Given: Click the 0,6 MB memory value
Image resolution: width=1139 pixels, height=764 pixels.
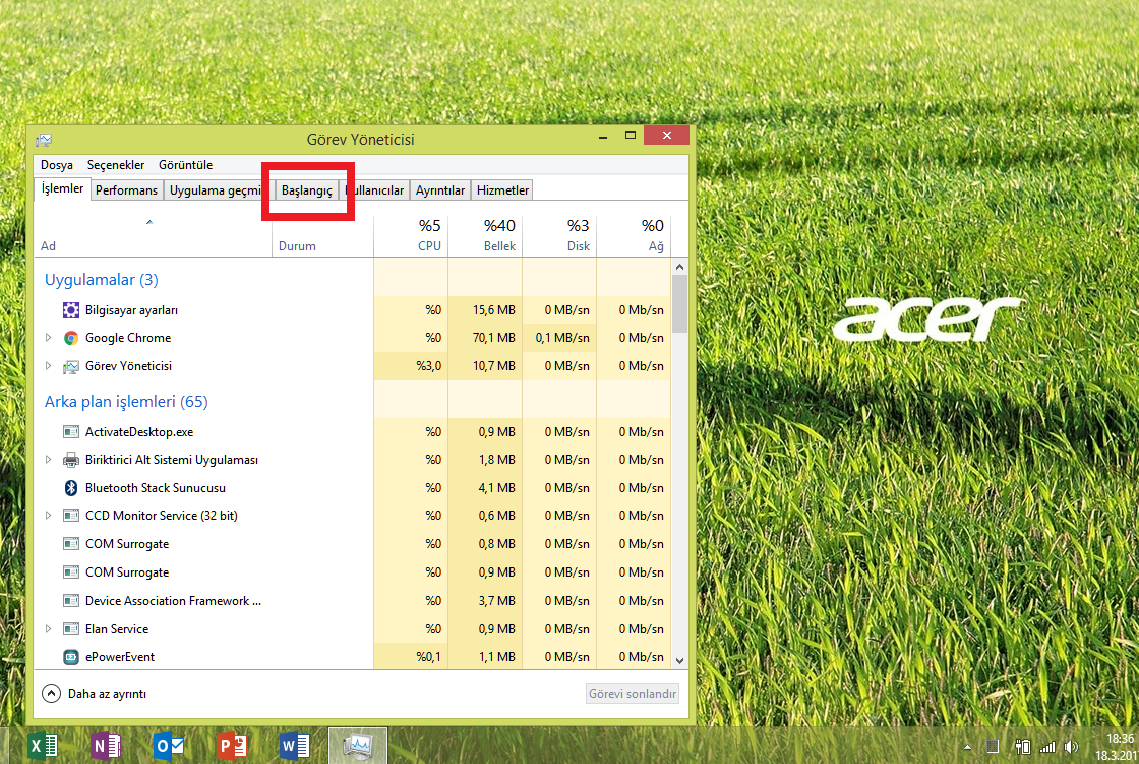Looking at the screenshot, I should click(497, 516).
